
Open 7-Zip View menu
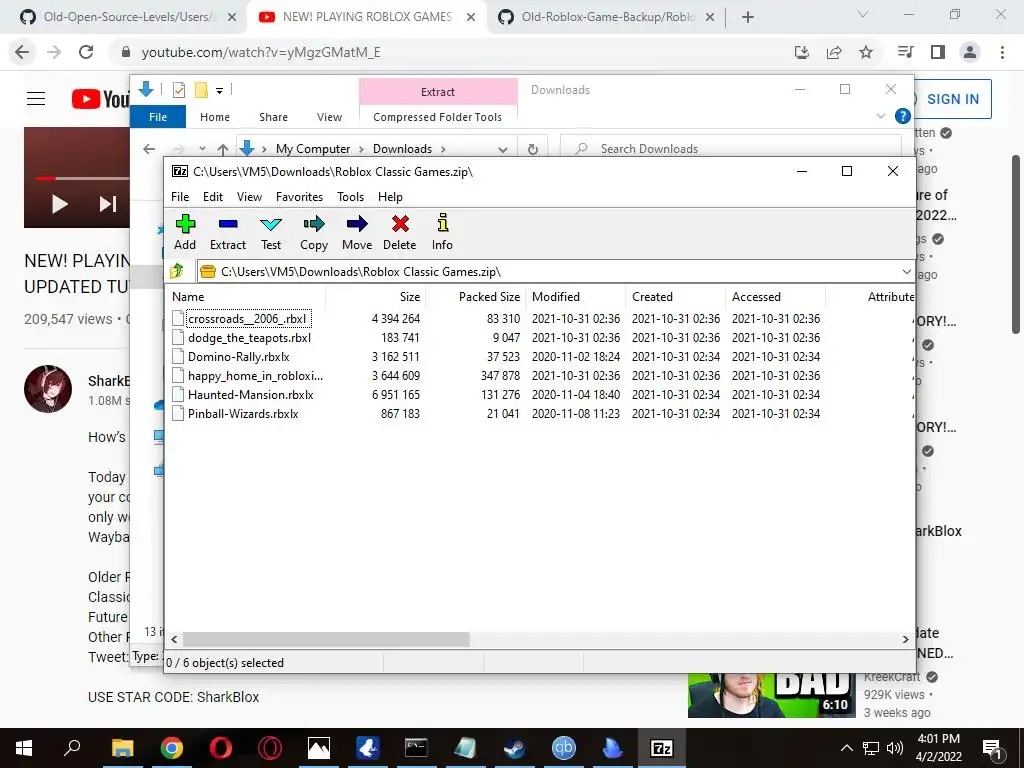coord(249,197)
